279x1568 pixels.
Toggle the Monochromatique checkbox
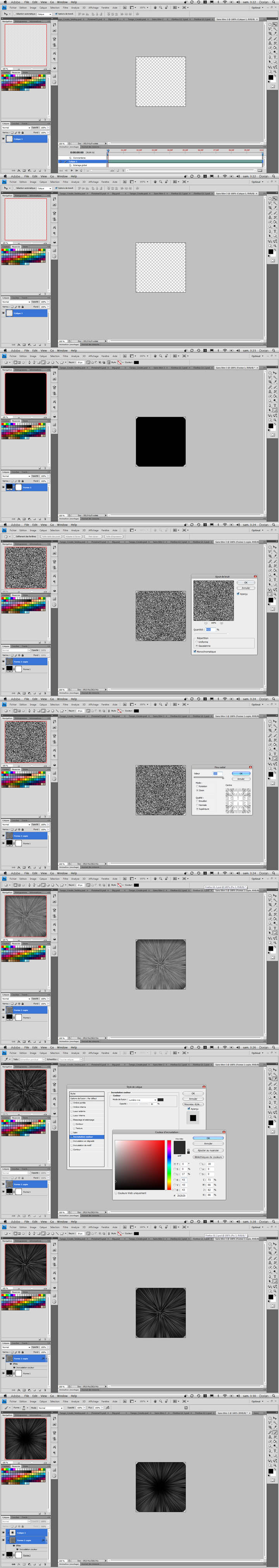click(x=195, y=652)
